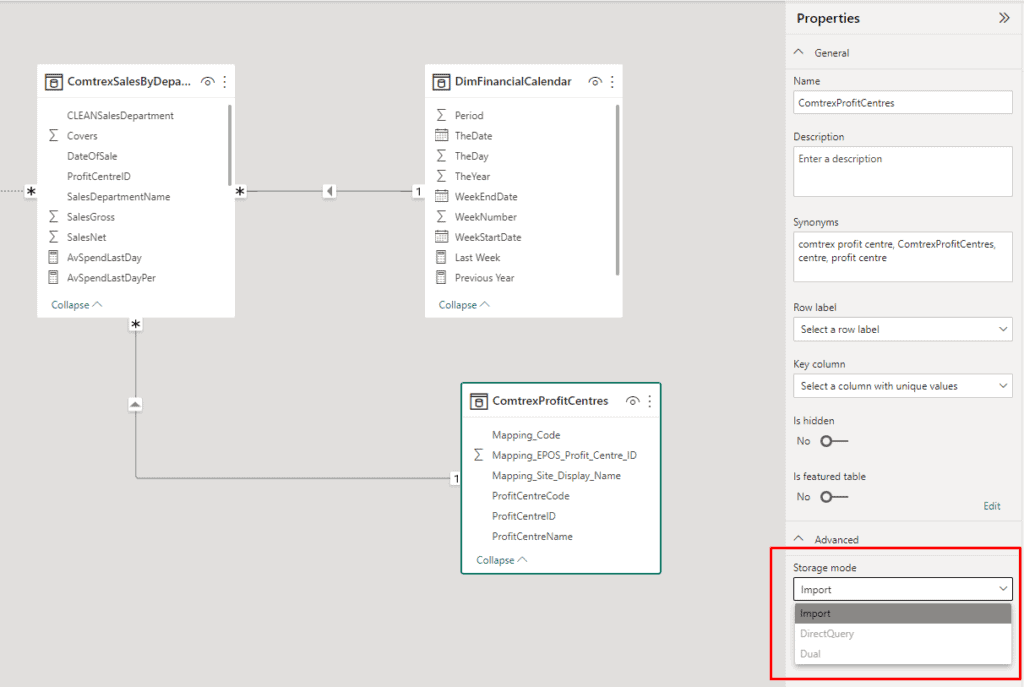Collapse the ComtrexProfitCentres field list

tap(500, 560)
